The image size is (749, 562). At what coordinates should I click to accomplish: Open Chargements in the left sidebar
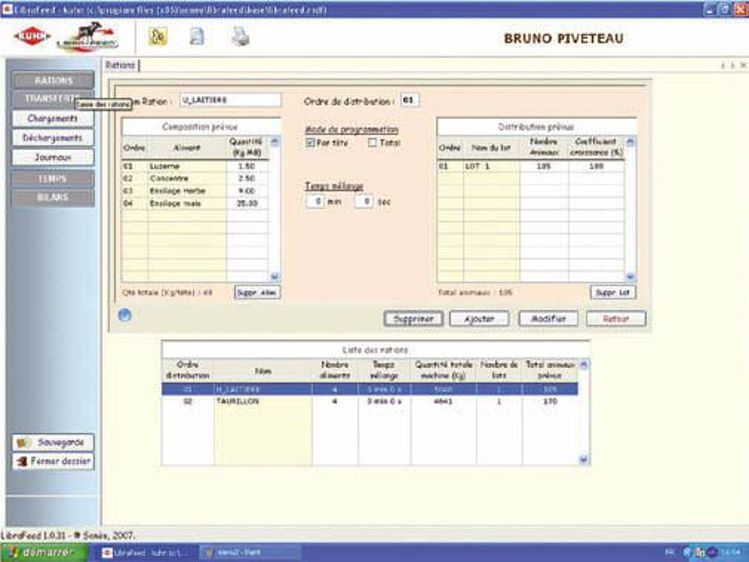[53, 118]
